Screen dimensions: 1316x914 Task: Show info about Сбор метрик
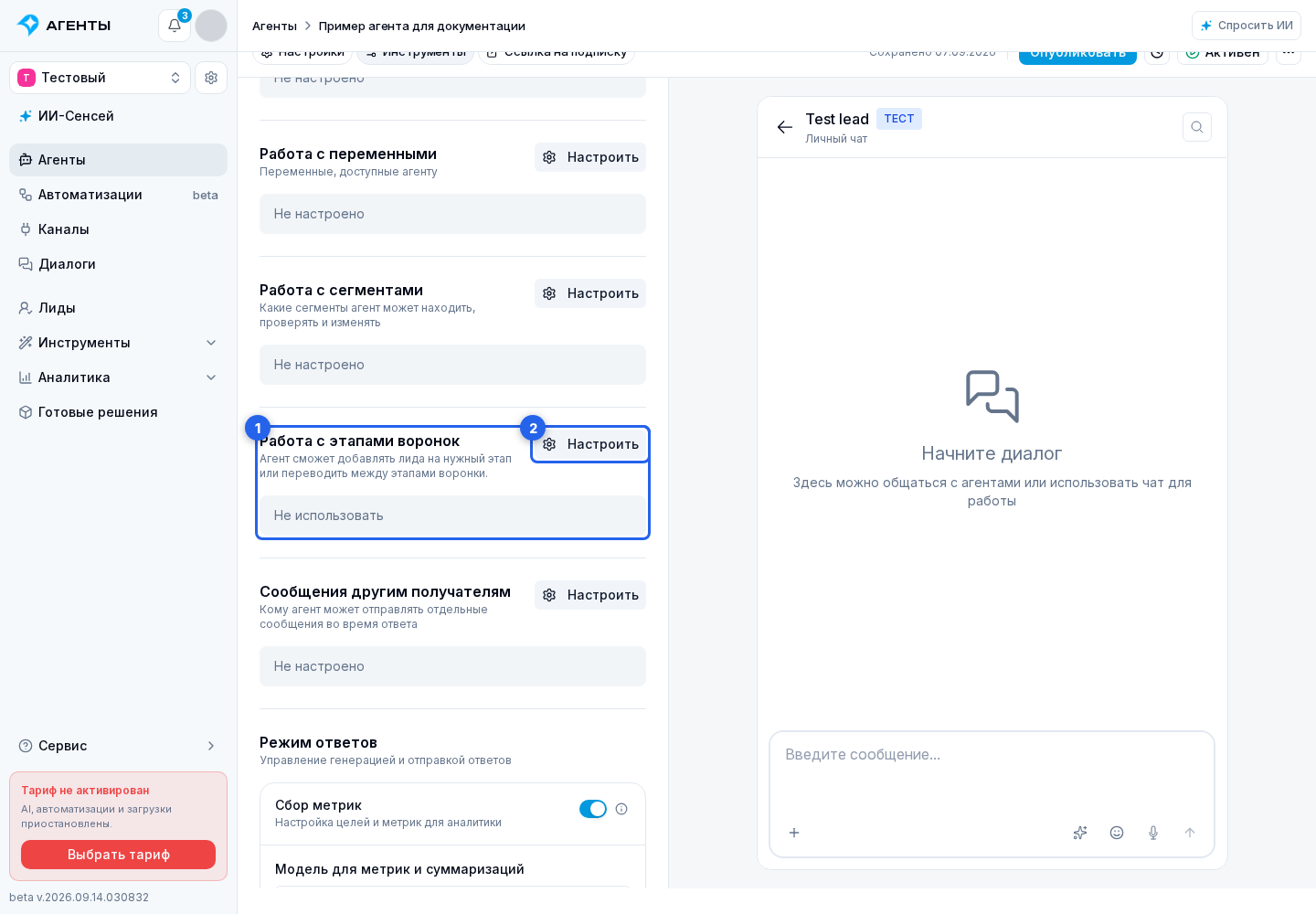click(621, 809)
